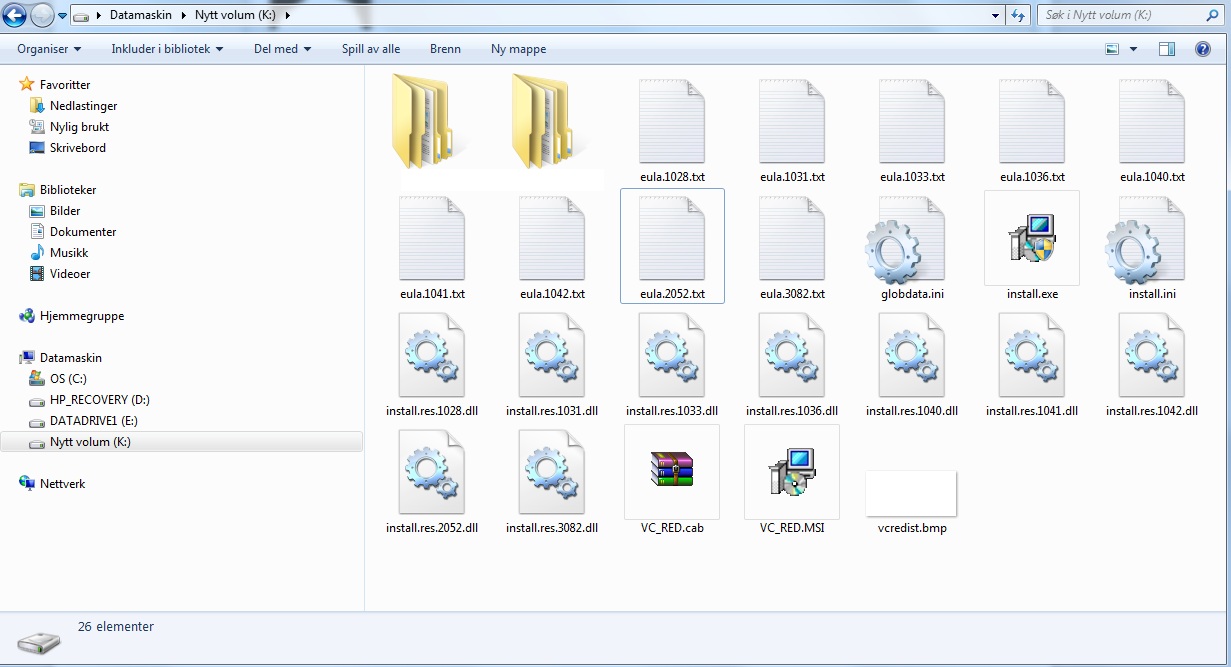Open Skrivebord in the sidebar

click(78, 148)
